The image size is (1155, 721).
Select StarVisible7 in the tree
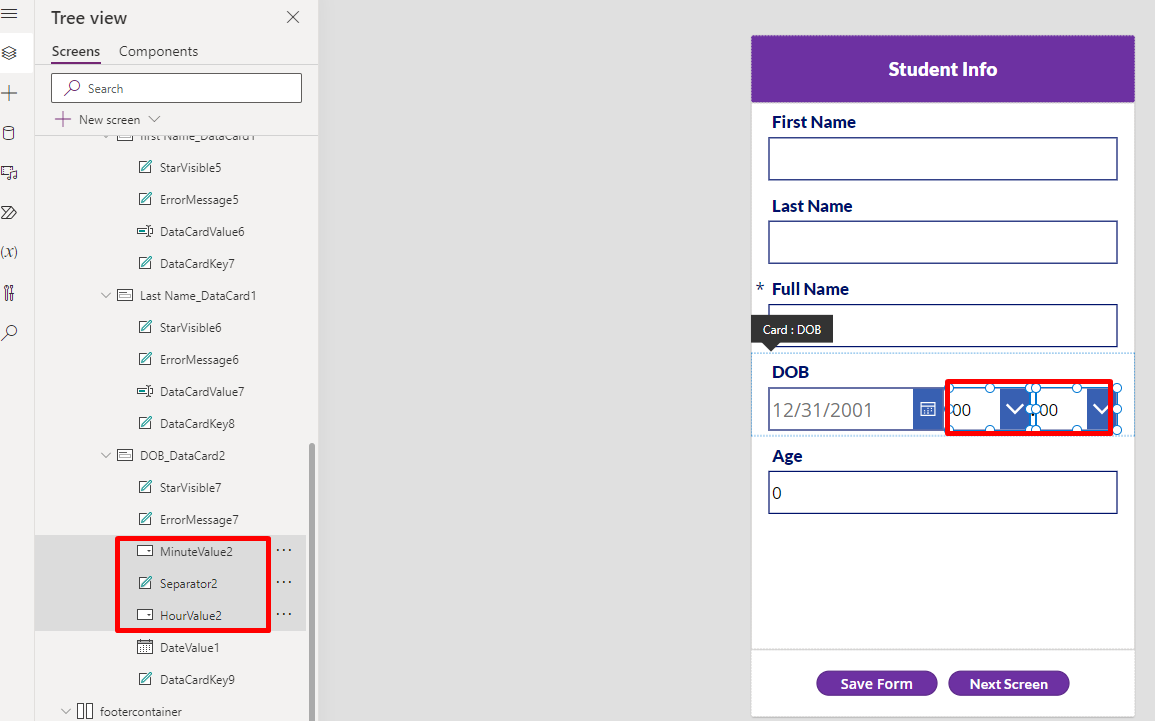click(190, 488)
